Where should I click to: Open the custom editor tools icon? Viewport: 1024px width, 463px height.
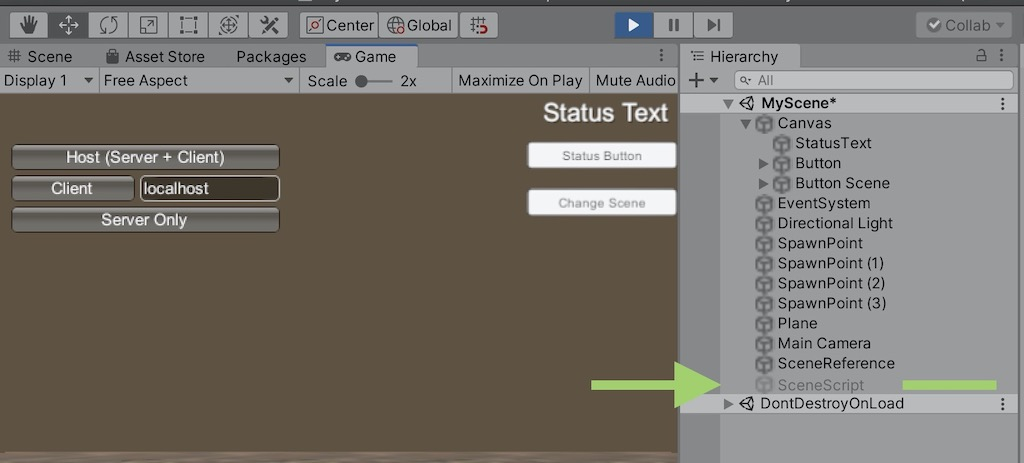tap(268, 25)
